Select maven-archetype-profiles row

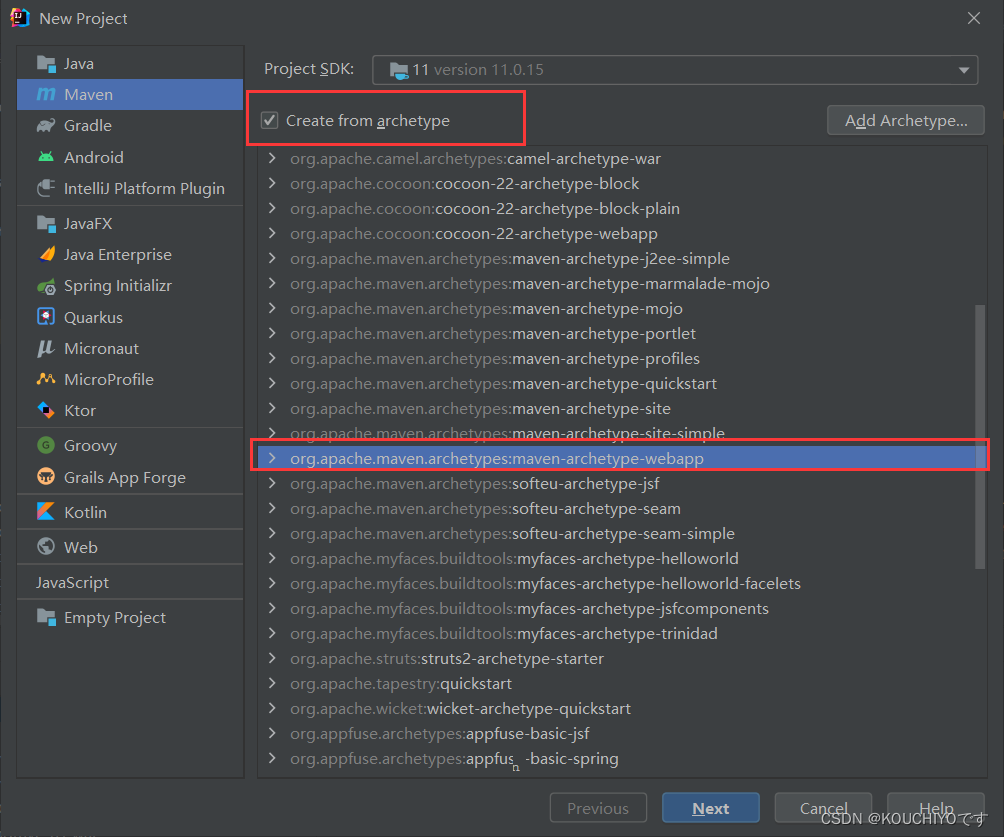(622, 358)
